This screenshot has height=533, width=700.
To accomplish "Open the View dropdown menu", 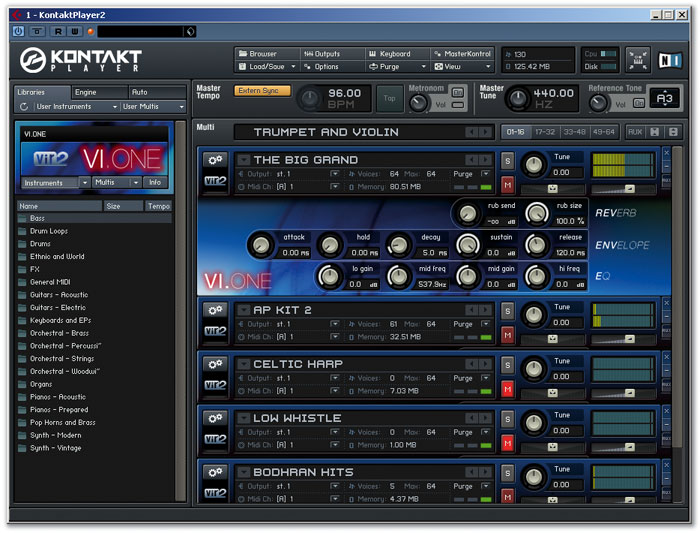I will point(462,67).
